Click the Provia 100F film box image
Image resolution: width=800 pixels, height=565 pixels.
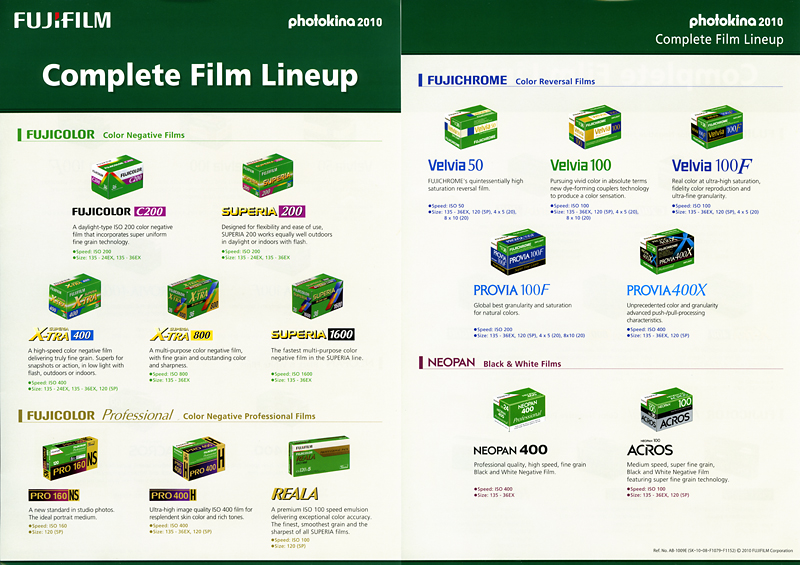point(518,252)
